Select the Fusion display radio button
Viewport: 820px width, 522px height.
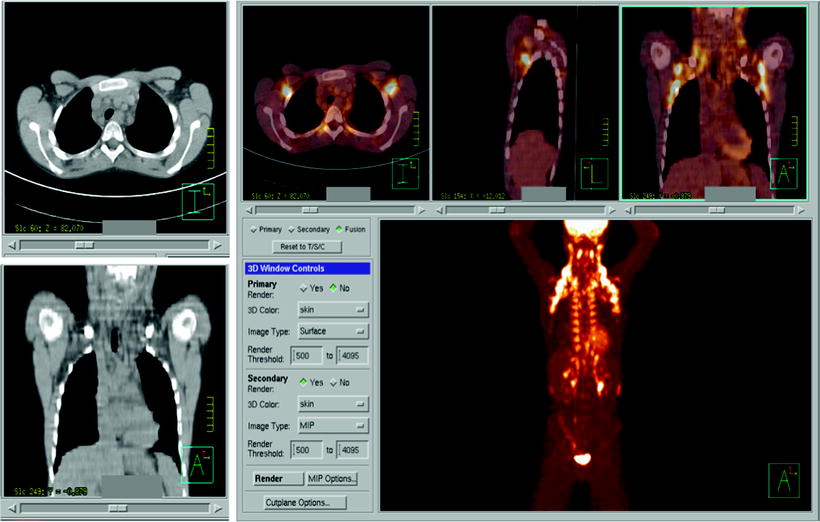tap(339, 230)
